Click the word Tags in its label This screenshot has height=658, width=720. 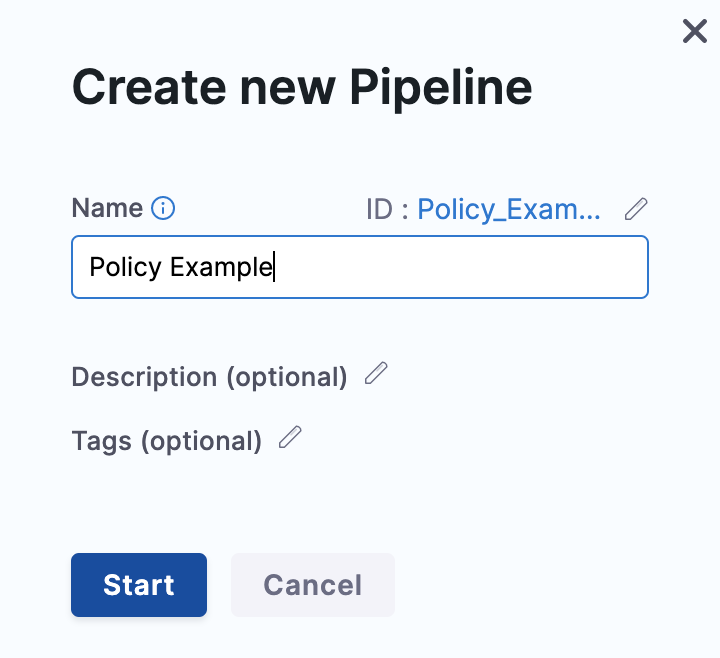coord(102,441)
